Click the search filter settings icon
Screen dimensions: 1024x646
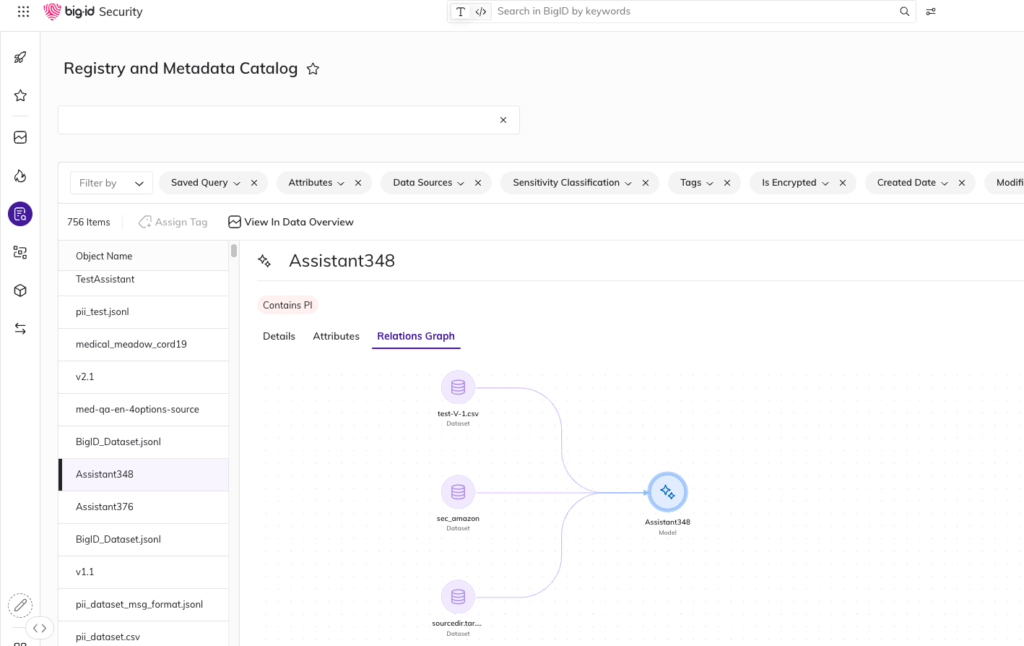point(931,12)
